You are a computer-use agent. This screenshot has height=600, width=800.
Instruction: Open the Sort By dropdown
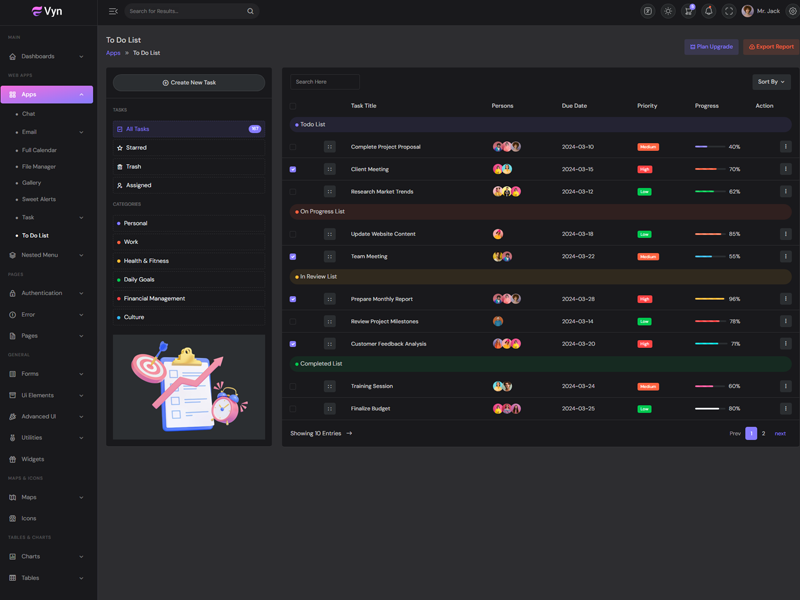pos(771,82)
